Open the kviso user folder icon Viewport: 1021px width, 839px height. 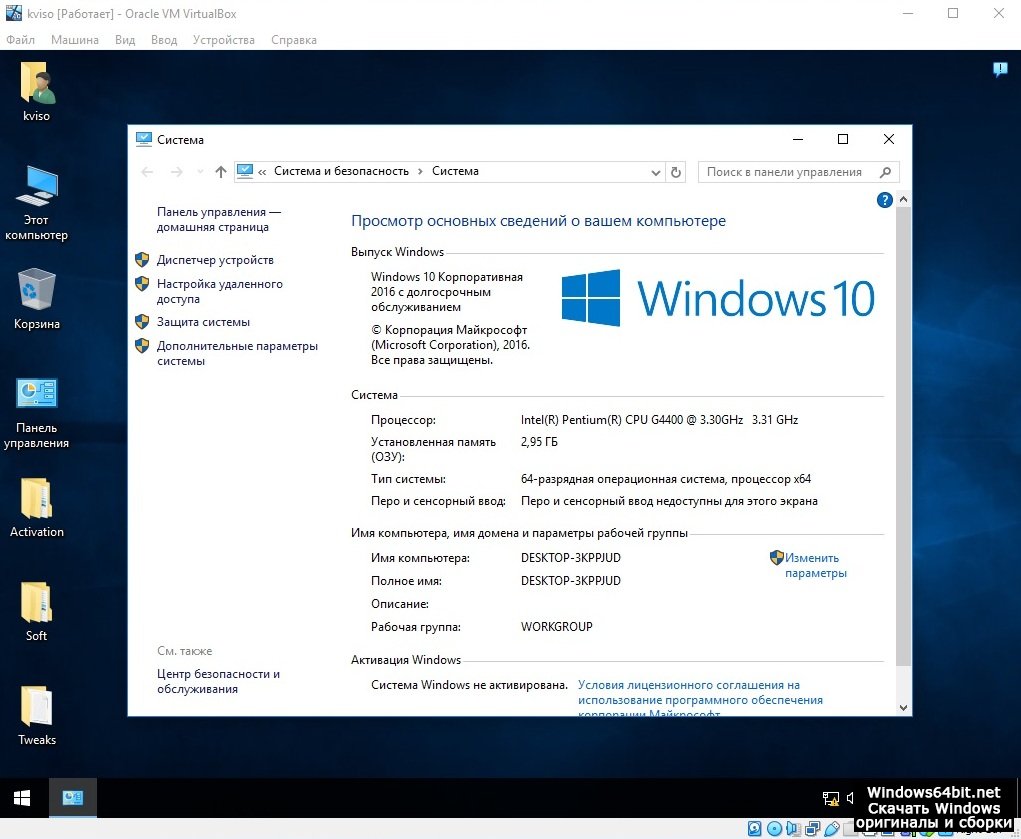pos(37,85)
